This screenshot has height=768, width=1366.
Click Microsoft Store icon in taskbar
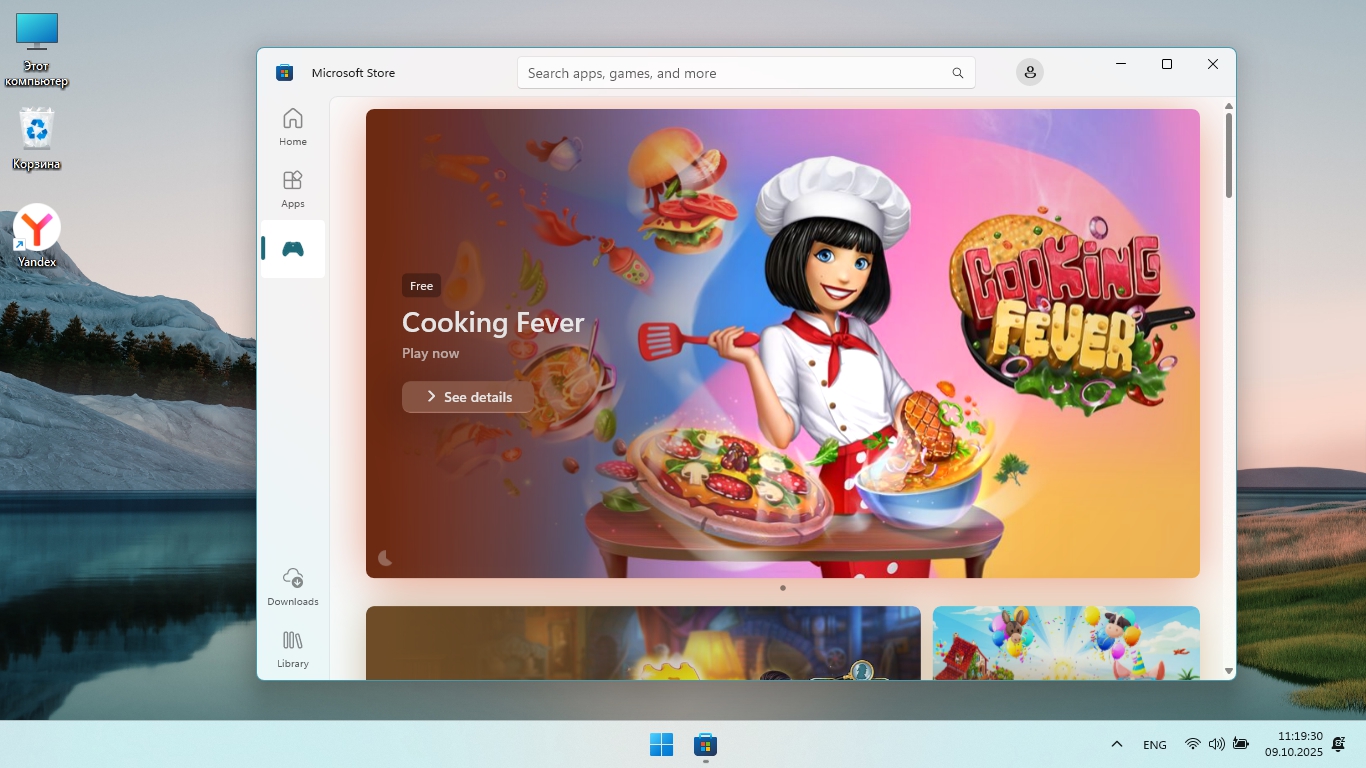[706, 745]
